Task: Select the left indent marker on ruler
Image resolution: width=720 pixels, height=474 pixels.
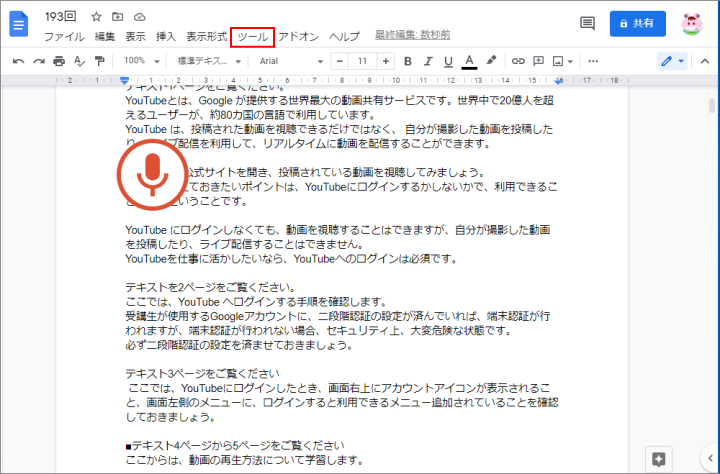Action: coord(124,81)
